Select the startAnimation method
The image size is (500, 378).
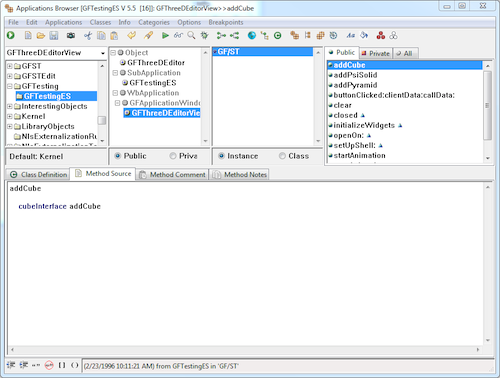[359, 155]
